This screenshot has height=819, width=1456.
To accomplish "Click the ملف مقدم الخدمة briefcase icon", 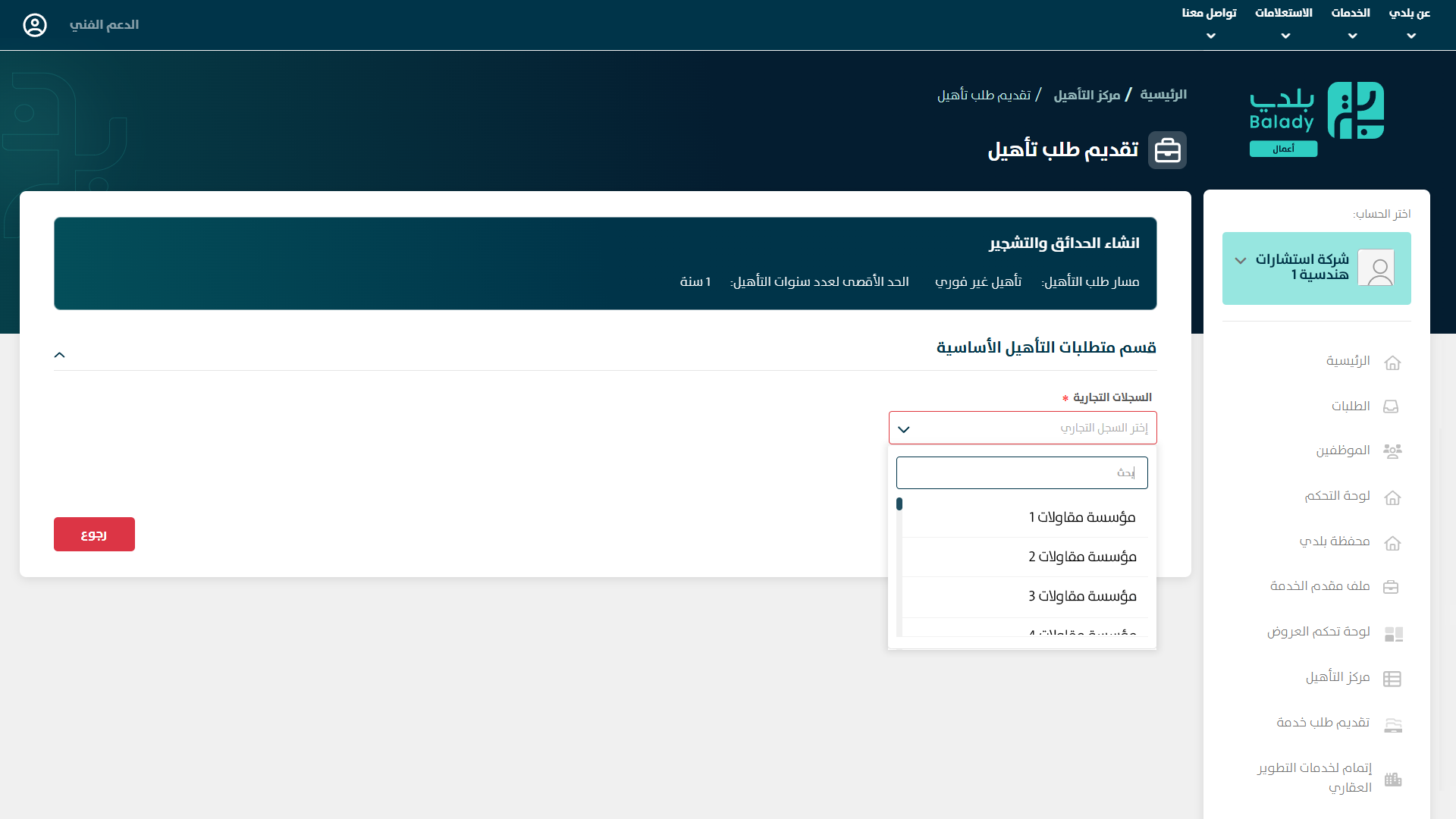I will (x=1391, y=587).
